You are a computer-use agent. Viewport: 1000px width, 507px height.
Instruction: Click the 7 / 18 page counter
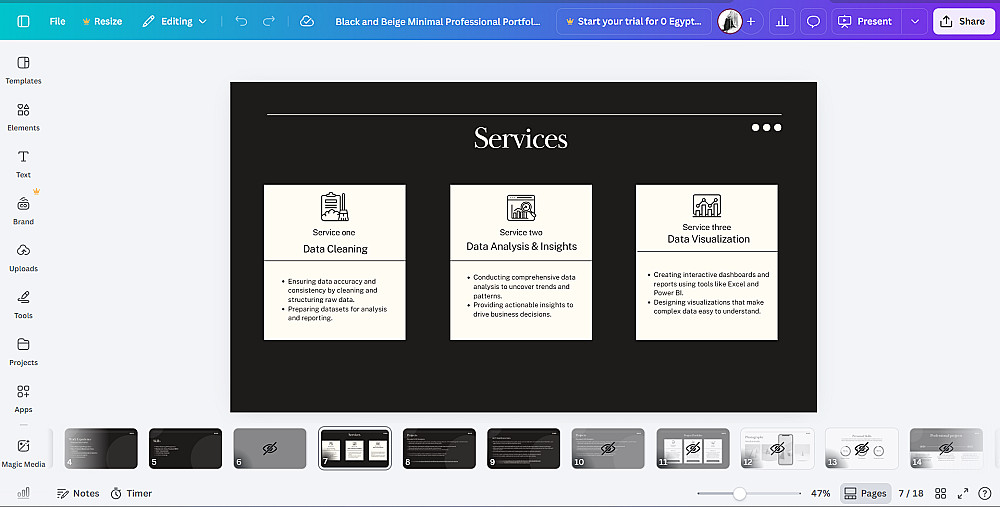pos(911,493)
